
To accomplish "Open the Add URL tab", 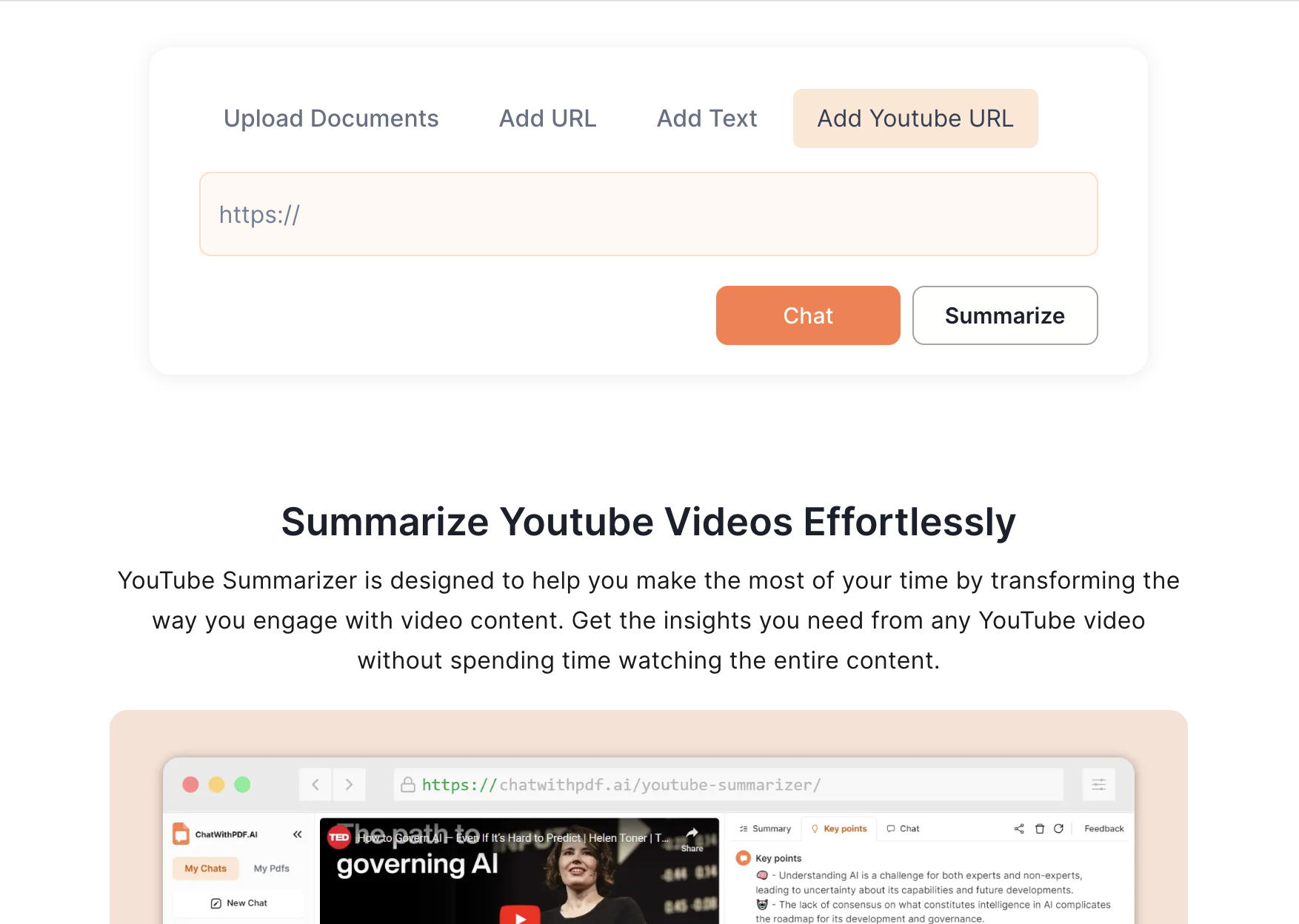I will (x=547, y=118).
